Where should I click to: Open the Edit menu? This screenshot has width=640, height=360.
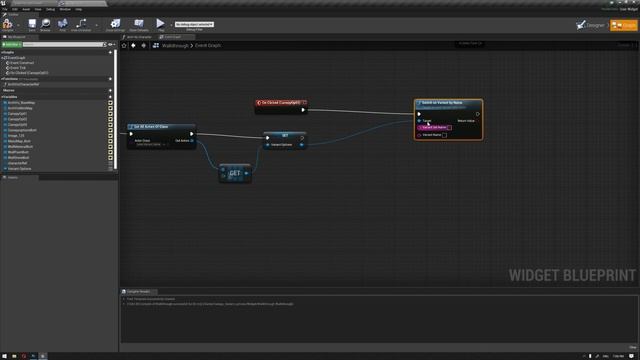coord(15,9)
